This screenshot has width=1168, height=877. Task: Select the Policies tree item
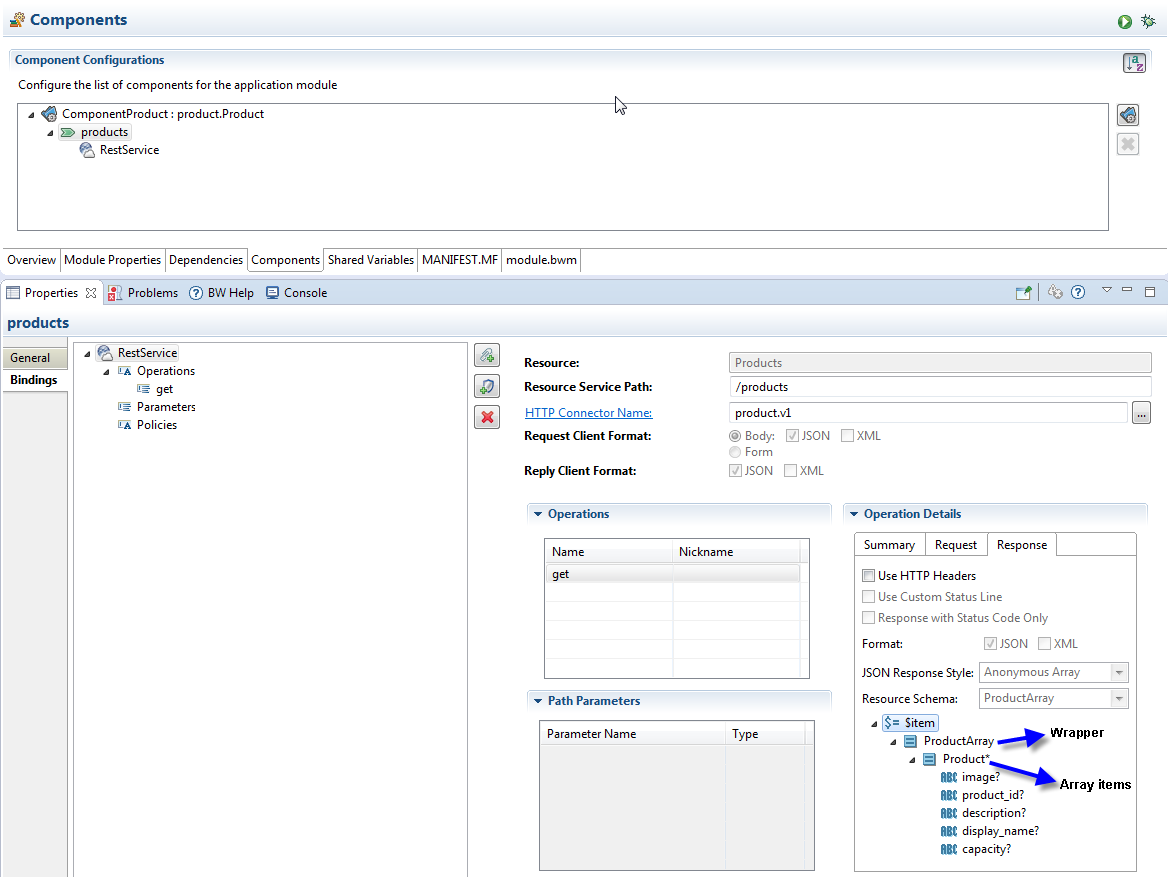pos(156,425)
